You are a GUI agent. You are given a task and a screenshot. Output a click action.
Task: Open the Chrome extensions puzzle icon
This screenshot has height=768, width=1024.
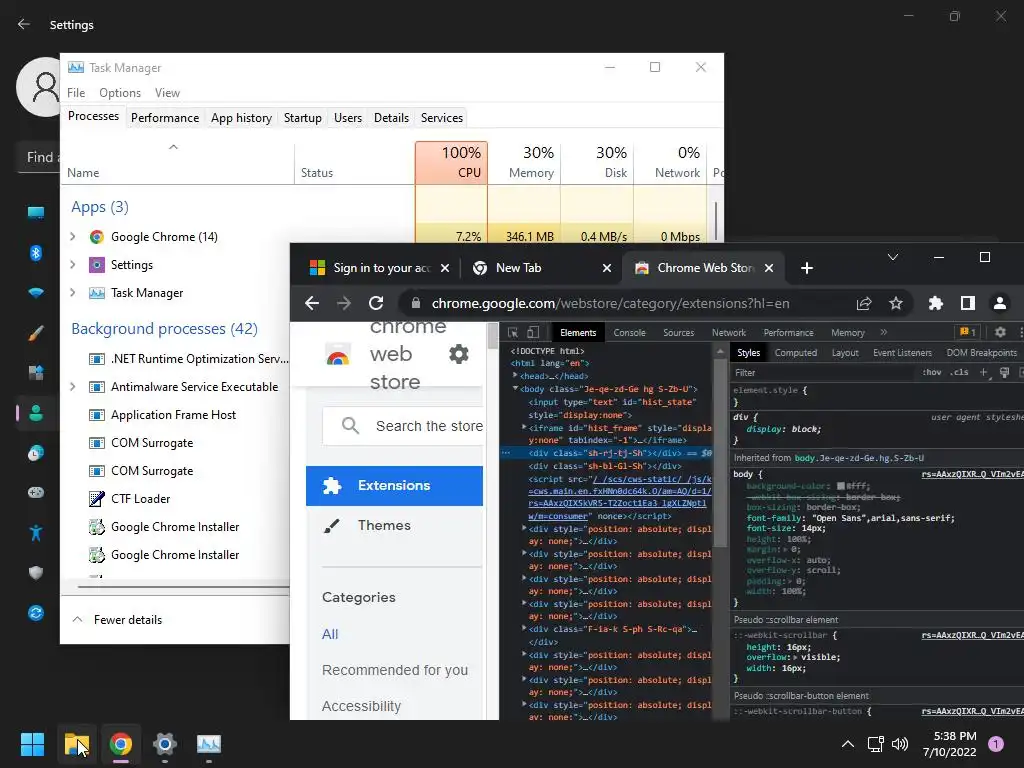pos(936,303)
